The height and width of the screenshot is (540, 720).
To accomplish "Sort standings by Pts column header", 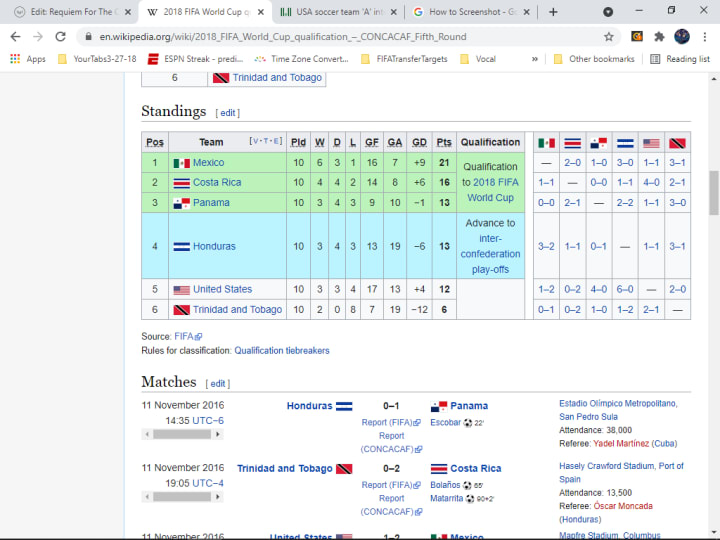I will 444,142.
